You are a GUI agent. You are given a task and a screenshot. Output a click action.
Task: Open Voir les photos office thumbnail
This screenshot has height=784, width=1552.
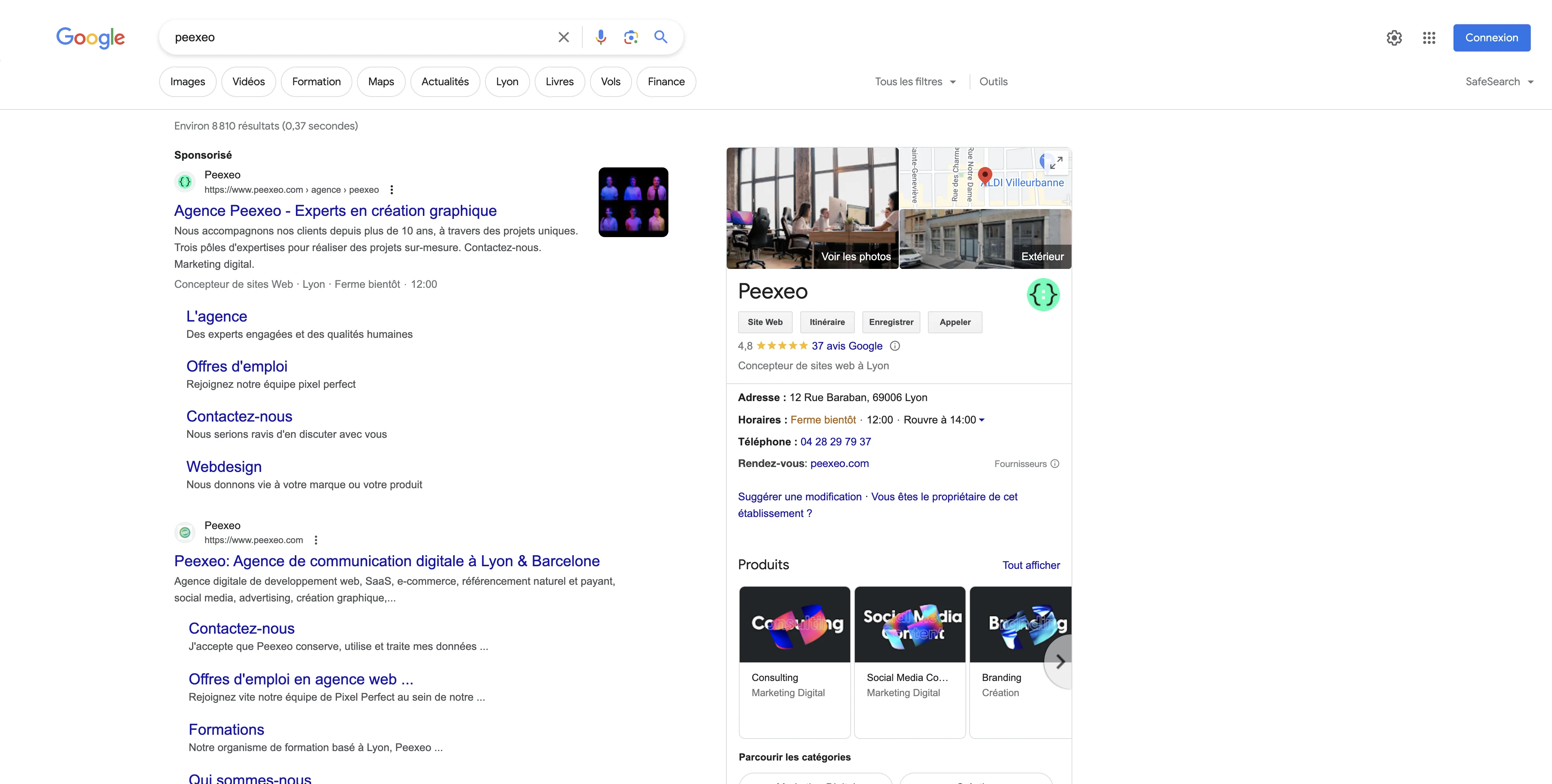pyautogui.click(x=812, y=208)
